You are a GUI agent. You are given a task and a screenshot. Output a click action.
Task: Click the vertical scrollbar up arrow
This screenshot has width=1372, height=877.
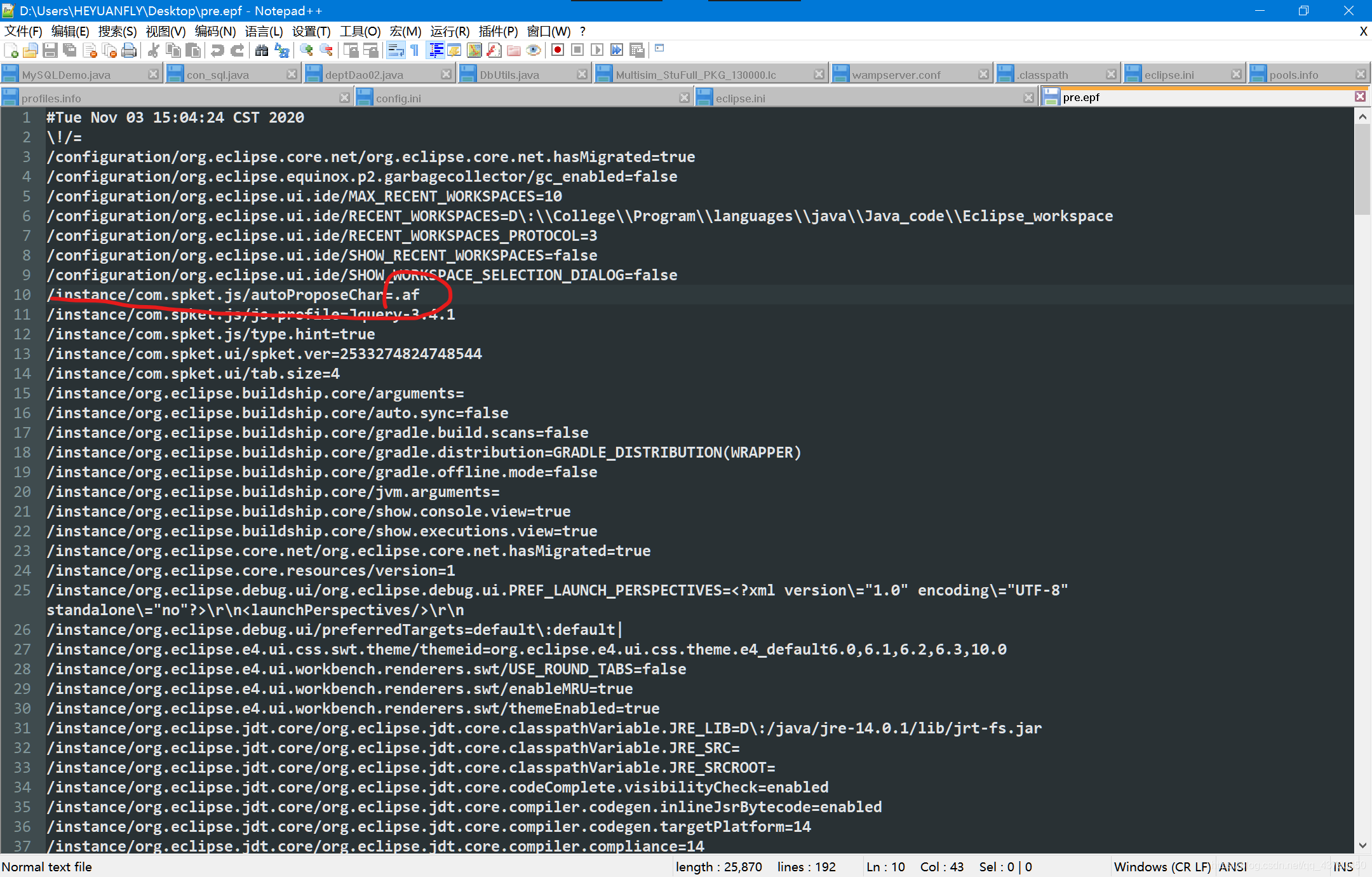[x=1362, y=116]
